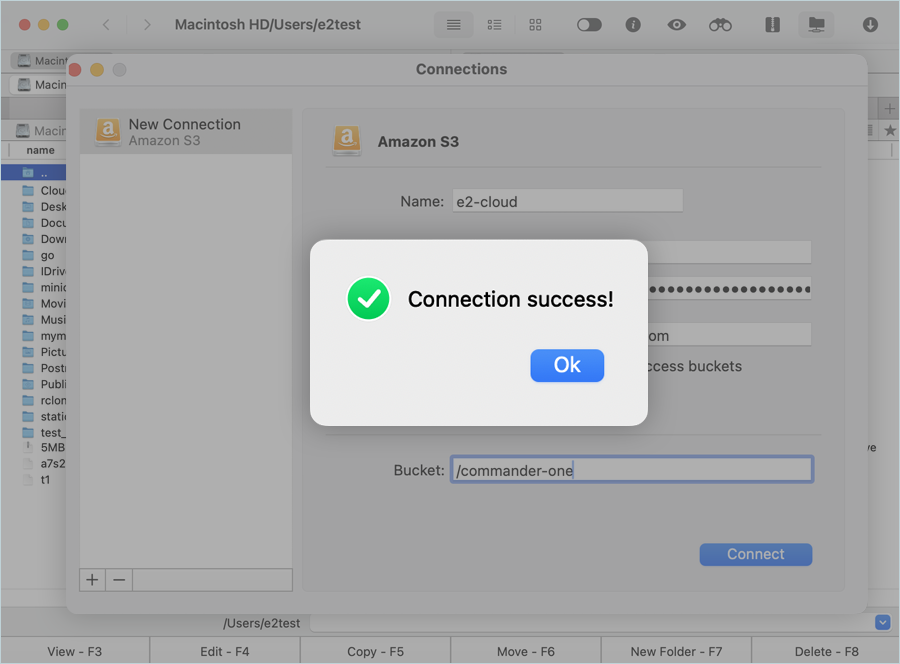Screen dimensions: 900x664
Task: Open the connections manager toolbar icon
Action: click(816, 25)
